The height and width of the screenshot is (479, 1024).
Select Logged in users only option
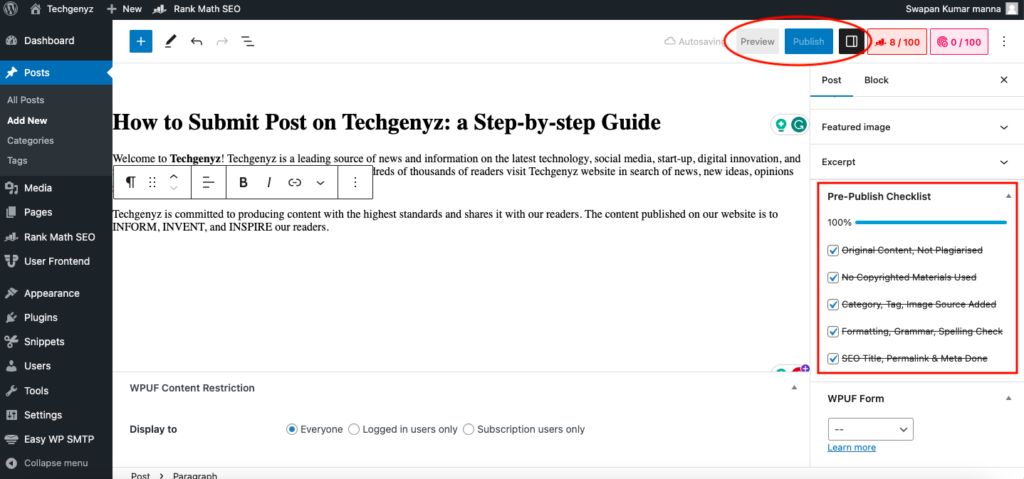point(354,429)
